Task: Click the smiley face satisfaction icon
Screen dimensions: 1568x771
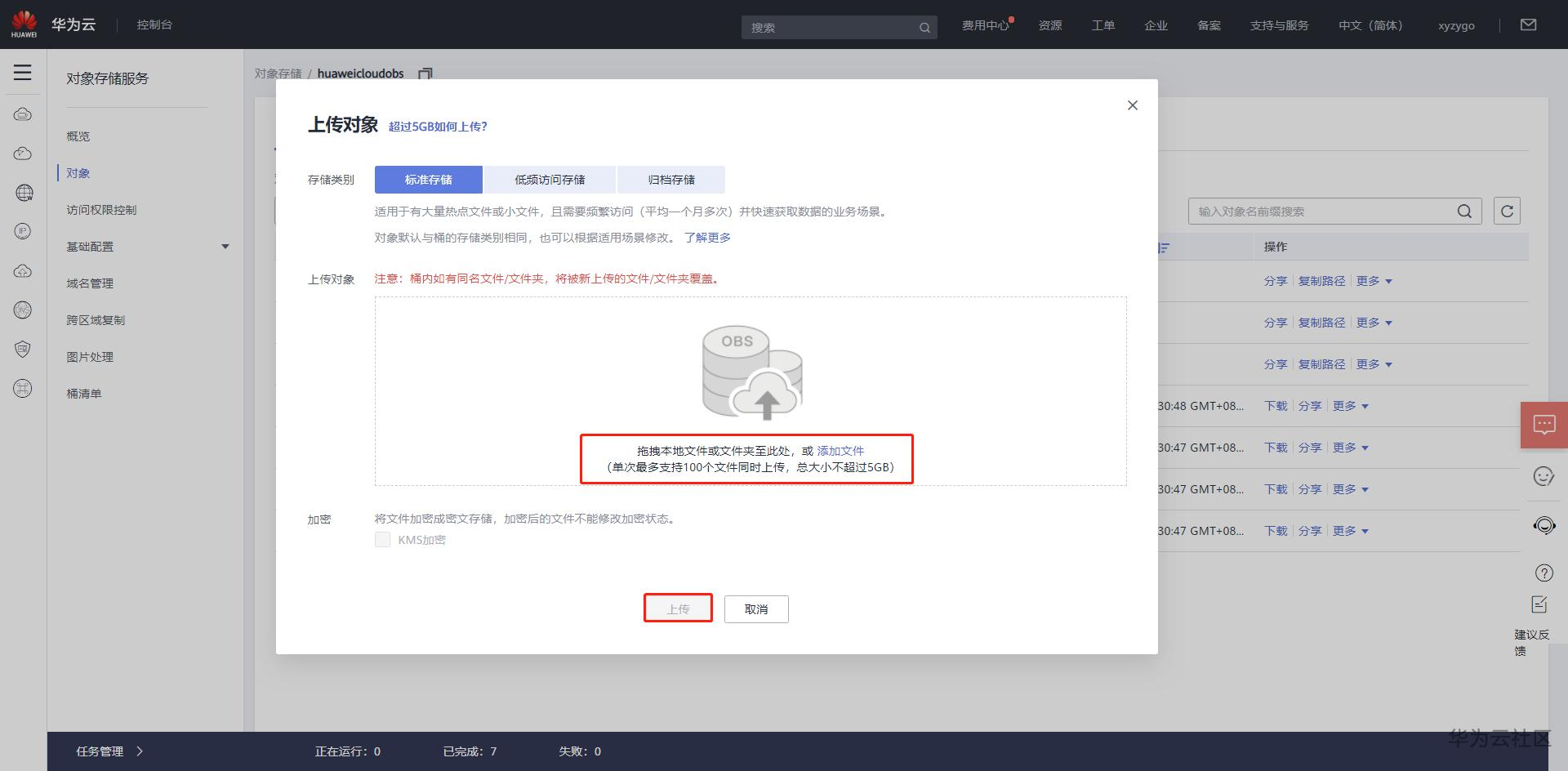Action: [1543, 476]
